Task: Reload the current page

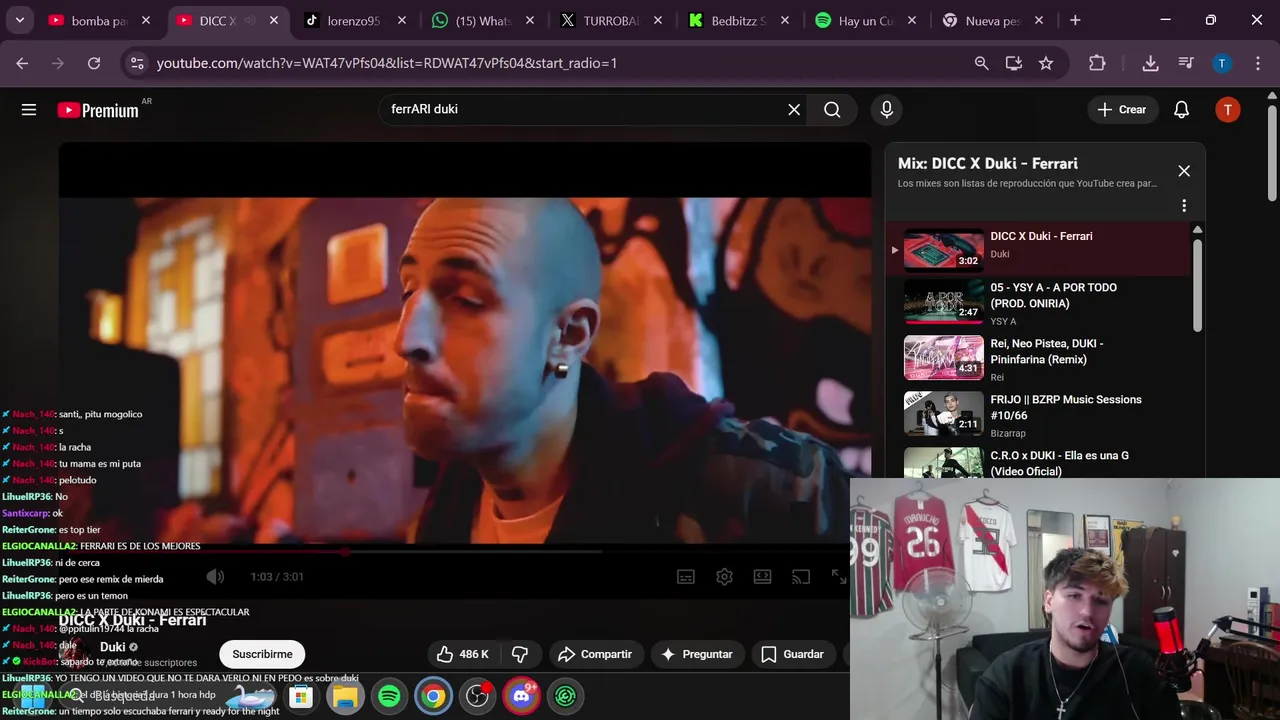Action: tap(94, 63)
